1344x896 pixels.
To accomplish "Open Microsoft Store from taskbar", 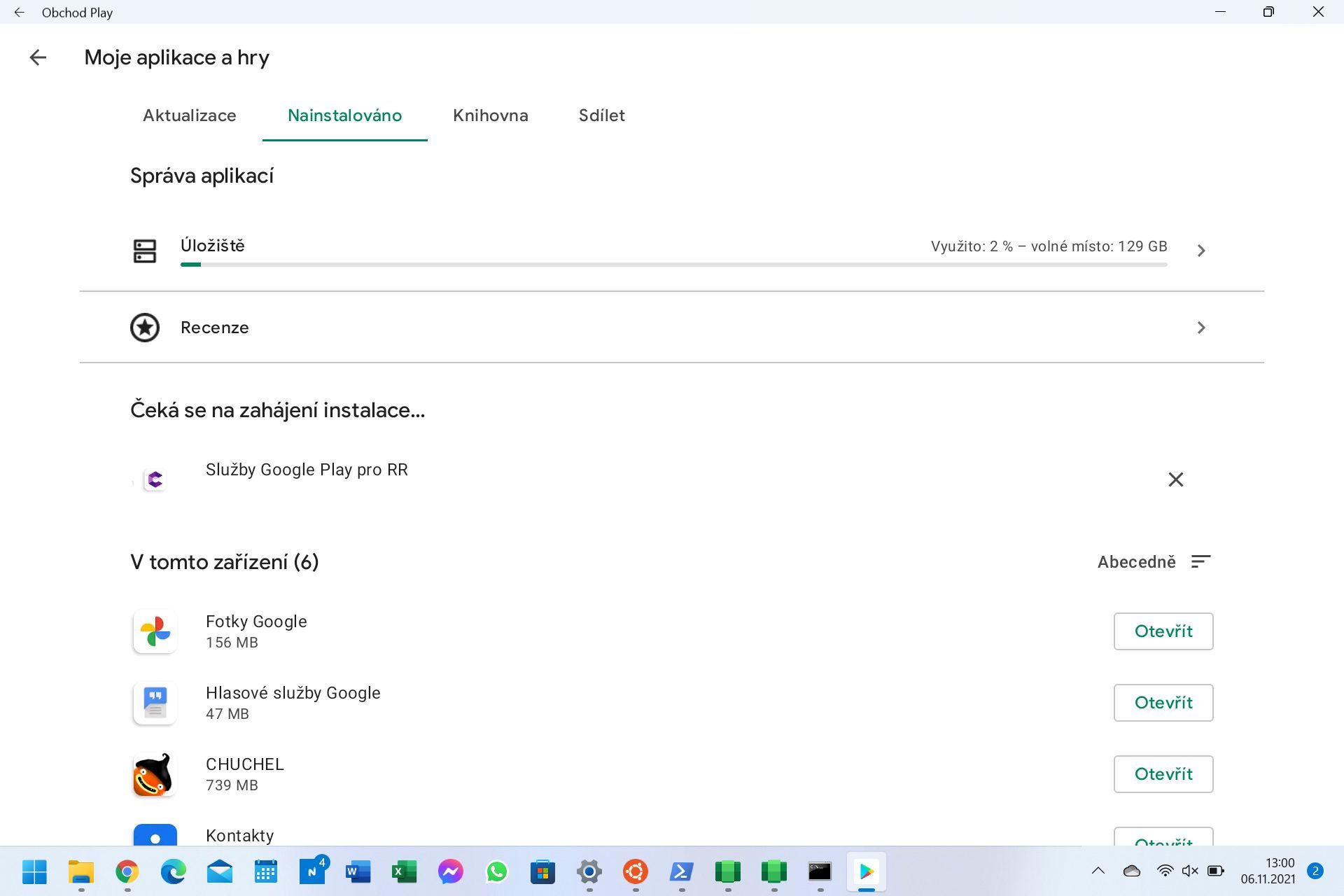I will [x=543, y=871].
